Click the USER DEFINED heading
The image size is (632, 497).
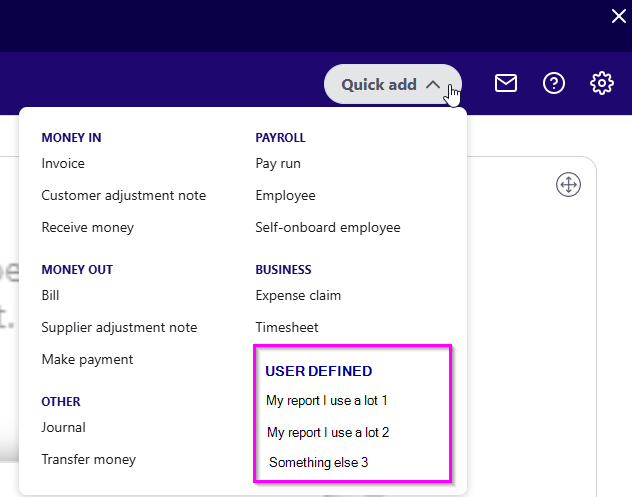(x=319, y=371)
